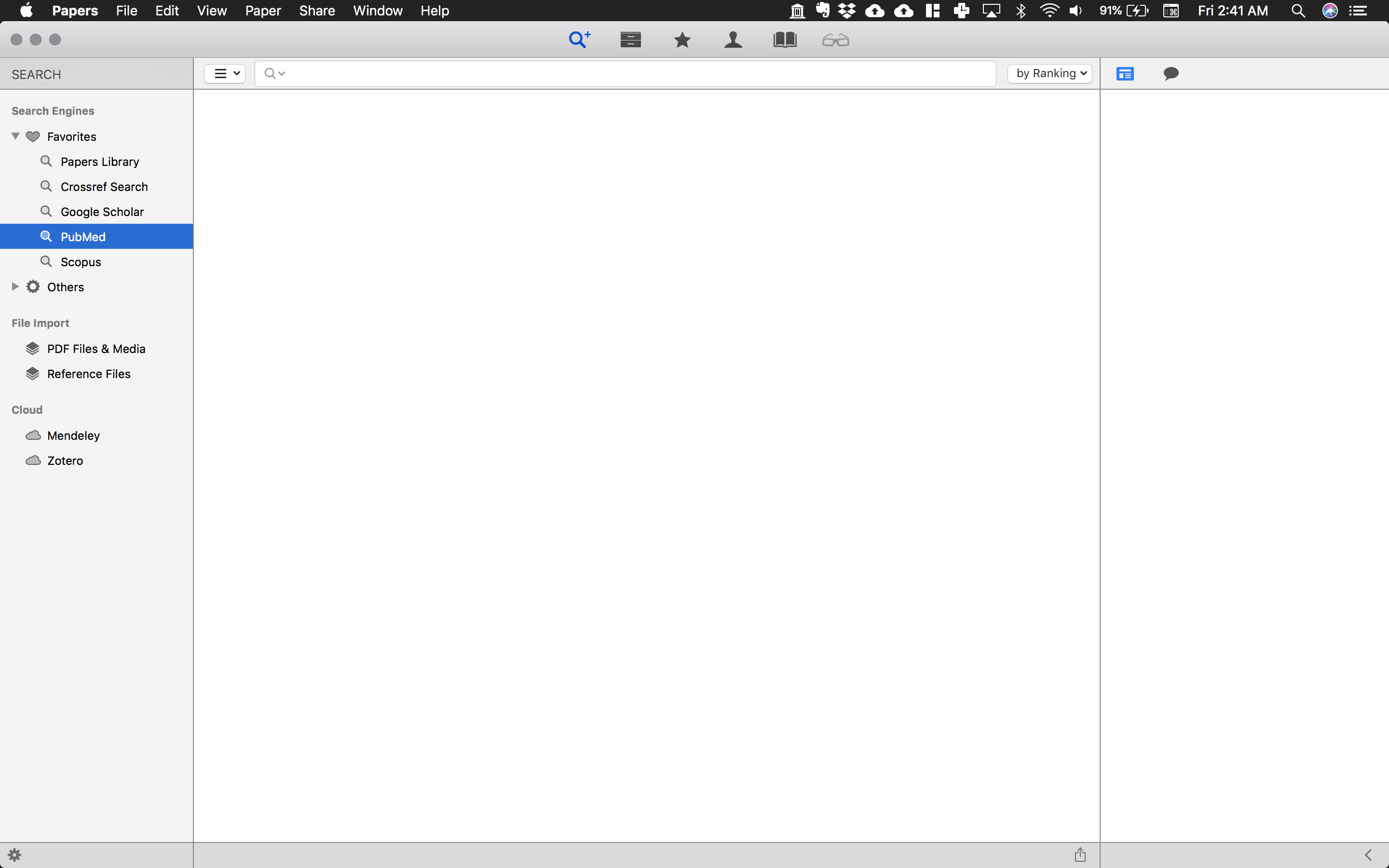
Task: Click the library building menu bar icon
Action: pyautogui.click(x=797, y=10)
